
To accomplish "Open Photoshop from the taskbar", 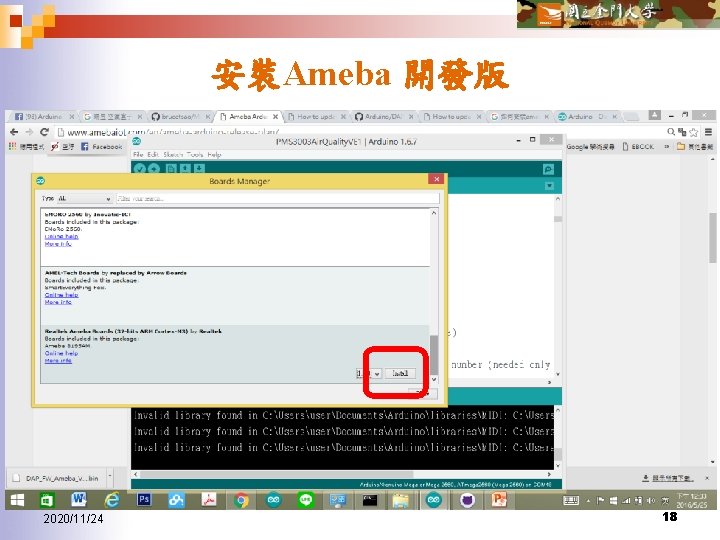I will [144, 499].
